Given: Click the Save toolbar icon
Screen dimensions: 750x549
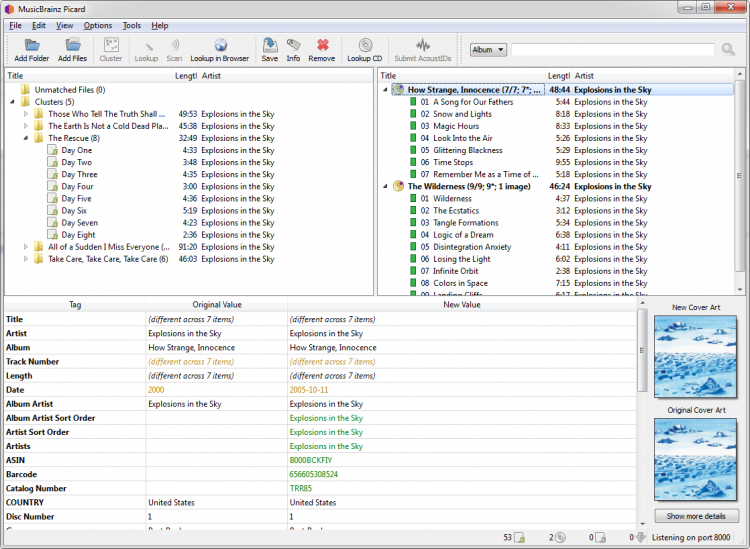Looking at the screenshot, I should pyautogui.click(x=269, y=45).
